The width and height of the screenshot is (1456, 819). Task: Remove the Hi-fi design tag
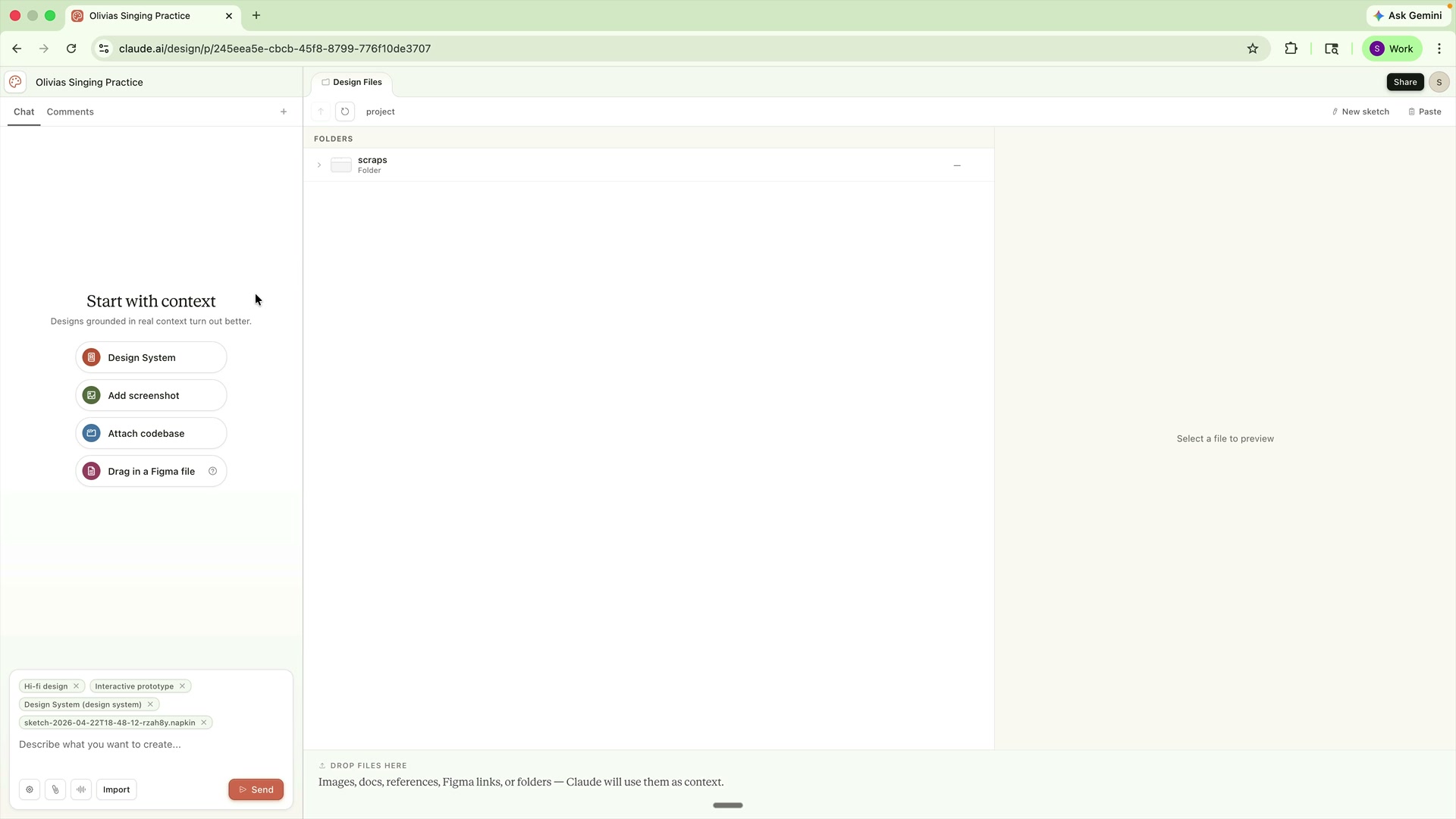[x=76, y=686]
